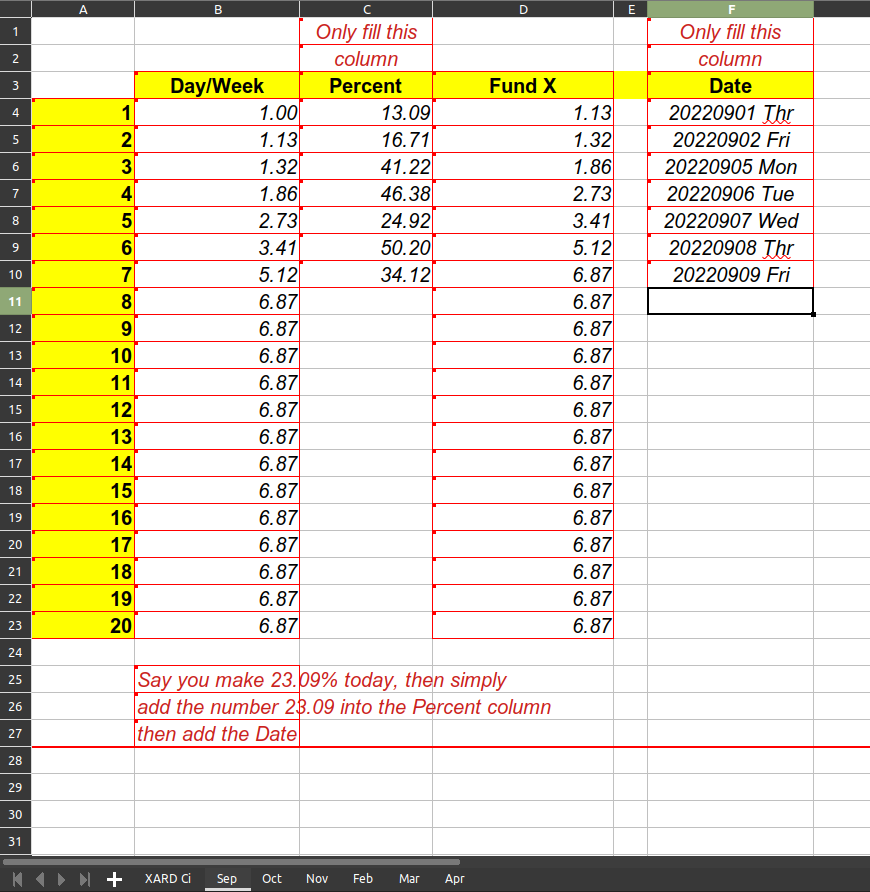Click the Day/Week header cell
The height and width of the screenshot is (892, 870).
point(217,85)
